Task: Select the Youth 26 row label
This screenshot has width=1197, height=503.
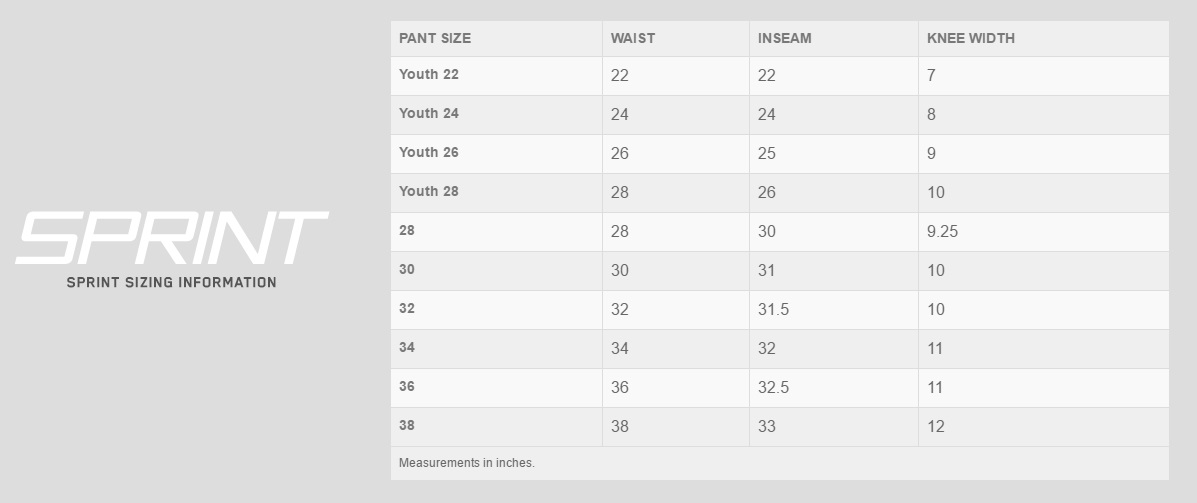Action: point(429,153)
